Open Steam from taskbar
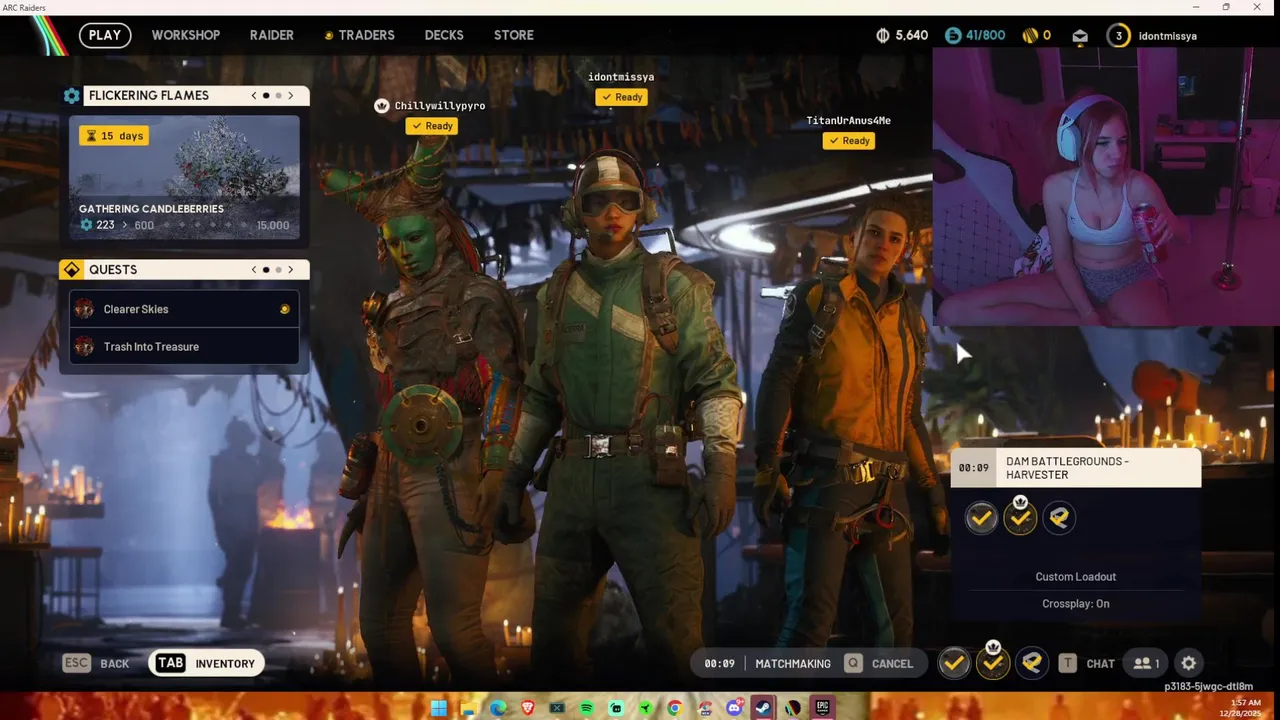 pyautogui.click(x=763, y=708)
